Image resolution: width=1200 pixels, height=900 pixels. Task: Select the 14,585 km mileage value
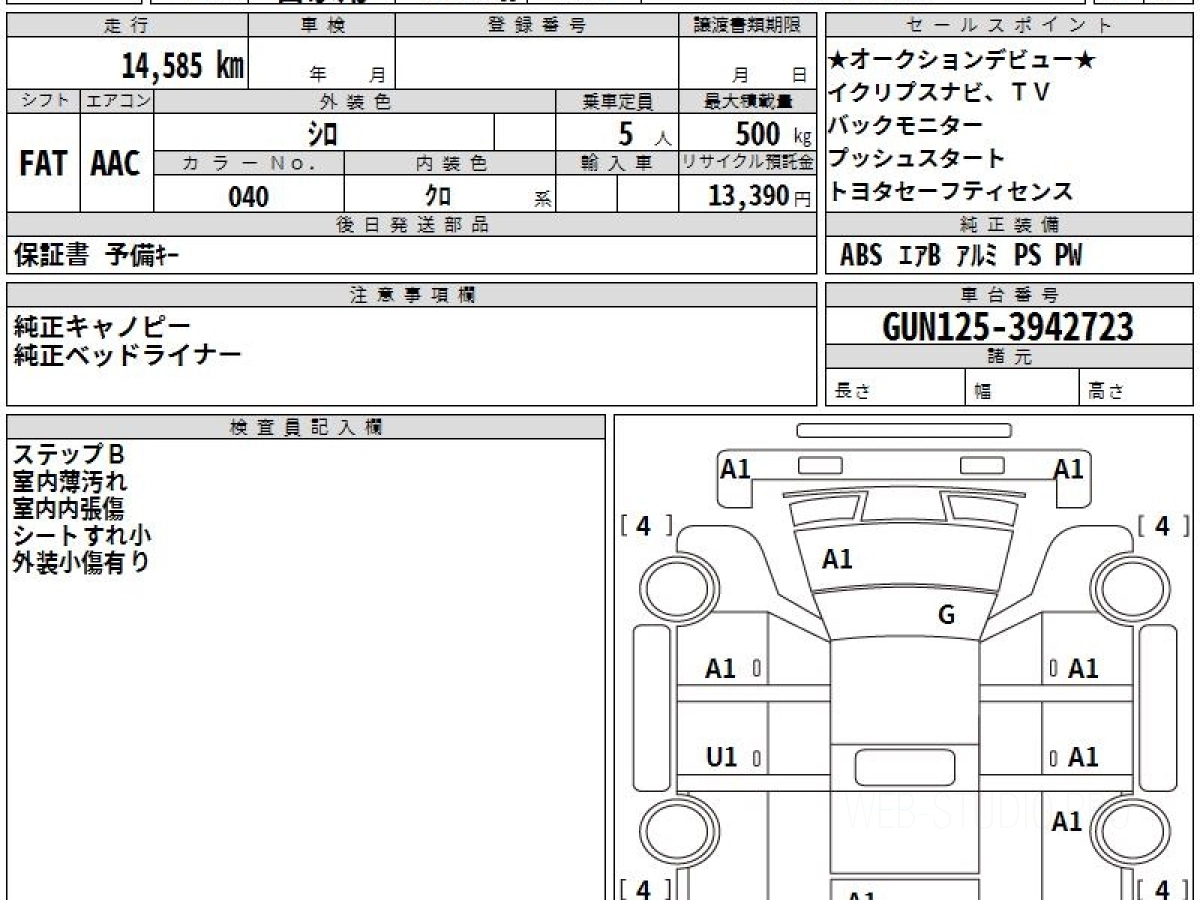[x=183, y=66]
